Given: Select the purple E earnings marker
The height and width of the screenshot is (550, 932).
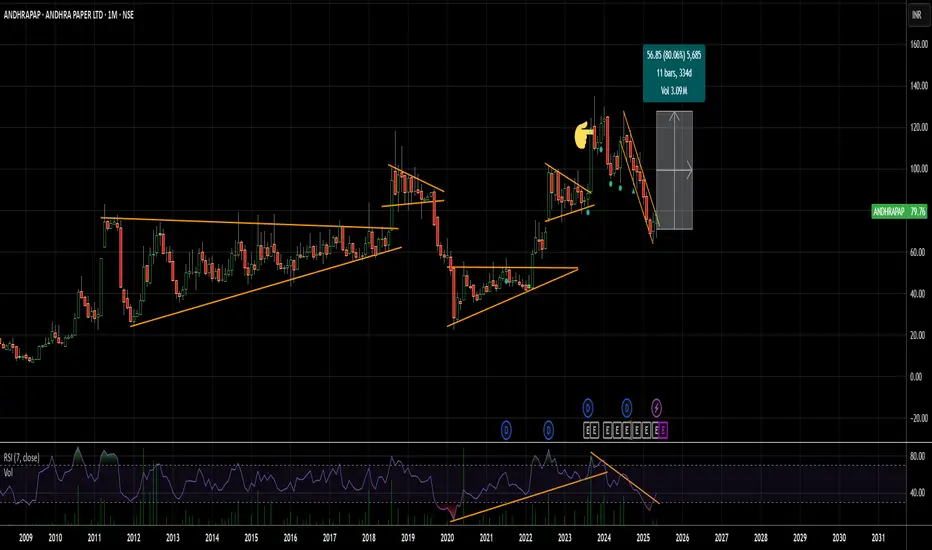Looking at the screenshot, I should click(x=663, y=430).
